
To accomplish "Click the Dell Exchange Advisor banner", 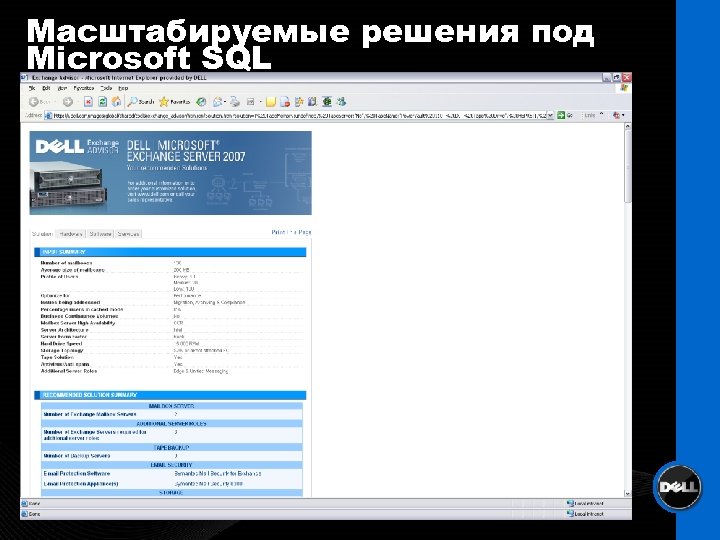I will coord(170,173).
